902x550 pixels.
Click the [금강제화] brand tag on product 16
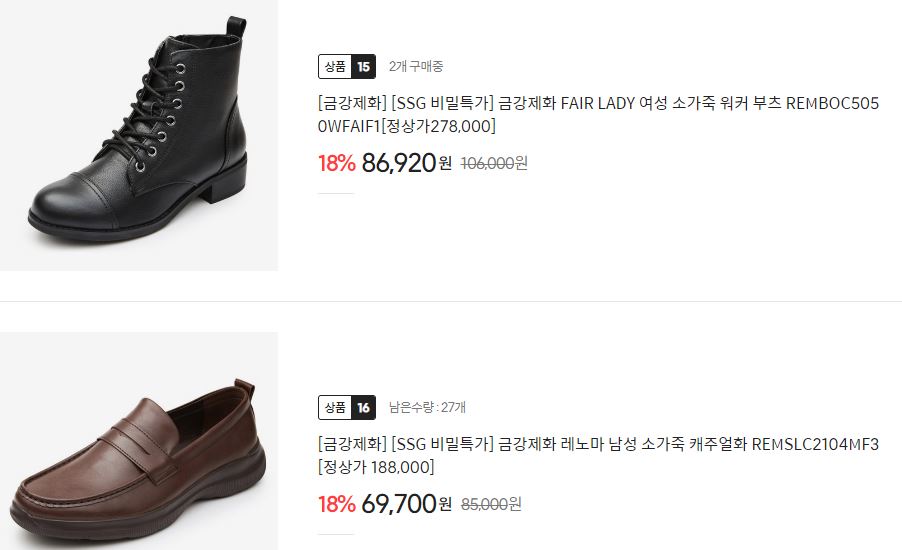click(352, 444)
